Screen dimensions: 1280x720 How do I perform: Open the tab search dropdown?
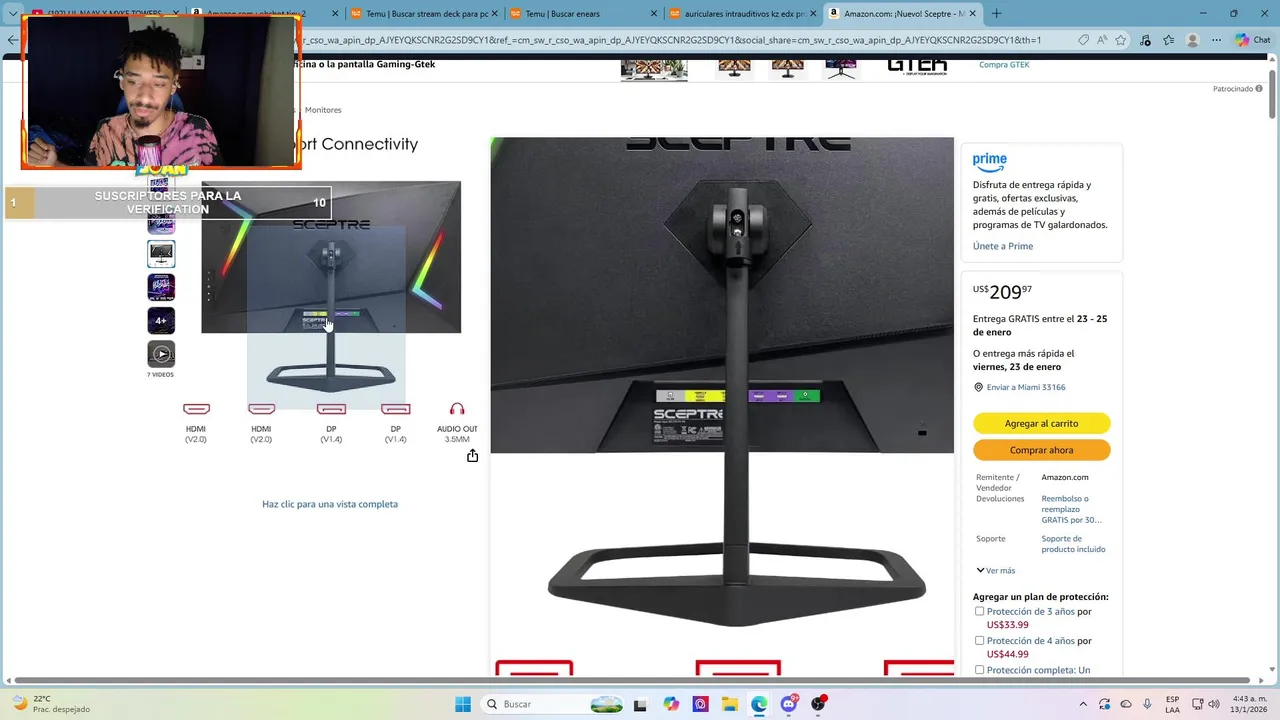point(13,14)
